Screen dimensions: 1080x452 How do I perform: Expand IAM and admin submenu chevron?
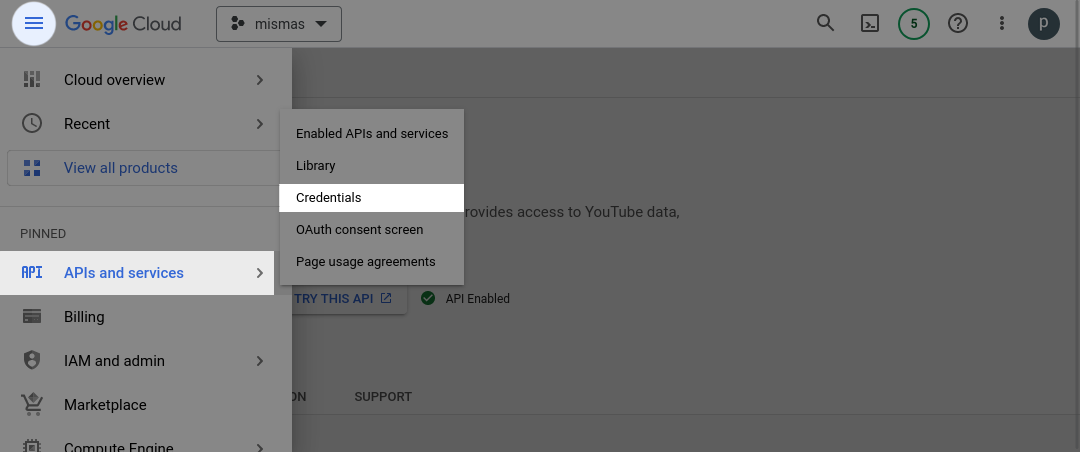(260, 361)
